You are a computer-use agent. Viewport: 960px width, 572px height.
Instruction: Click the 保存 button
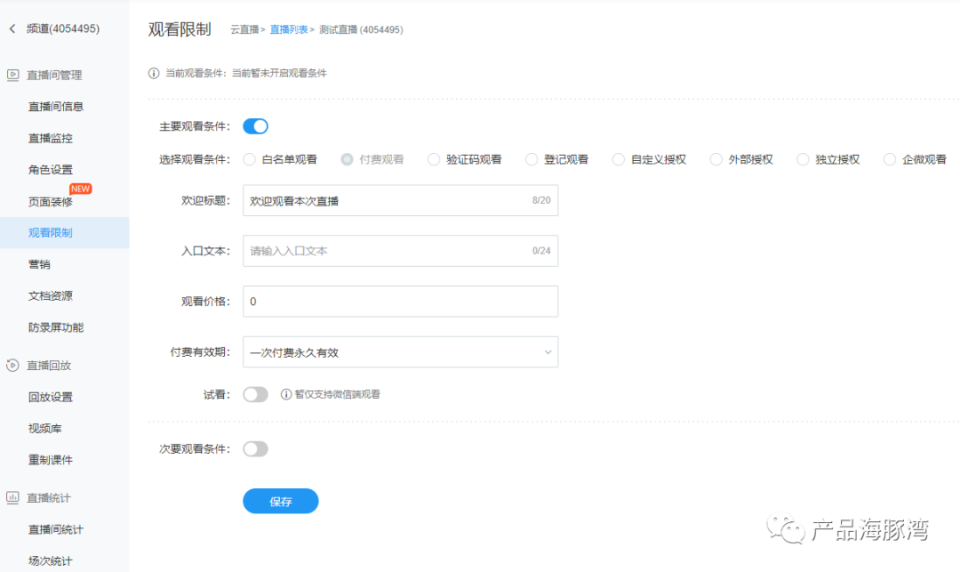pyautogui.click(x=280, y=501)
